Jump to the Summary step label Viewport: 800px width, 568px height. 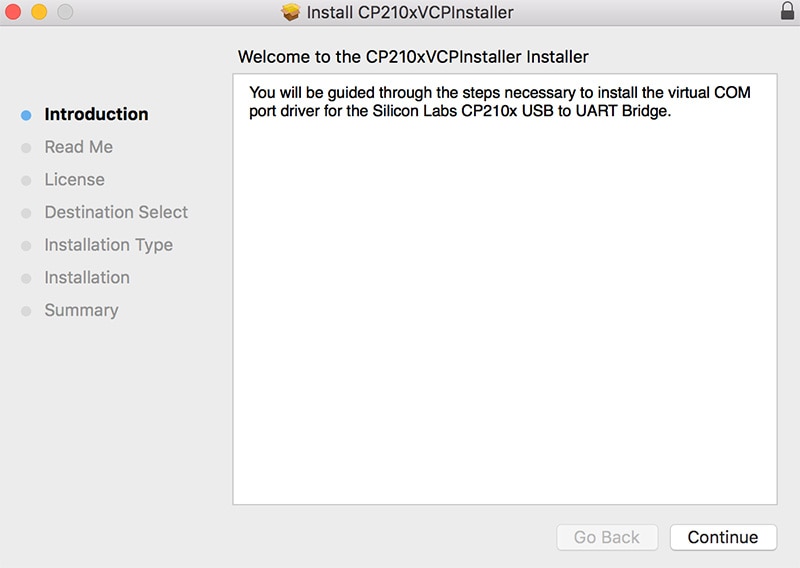81,310
